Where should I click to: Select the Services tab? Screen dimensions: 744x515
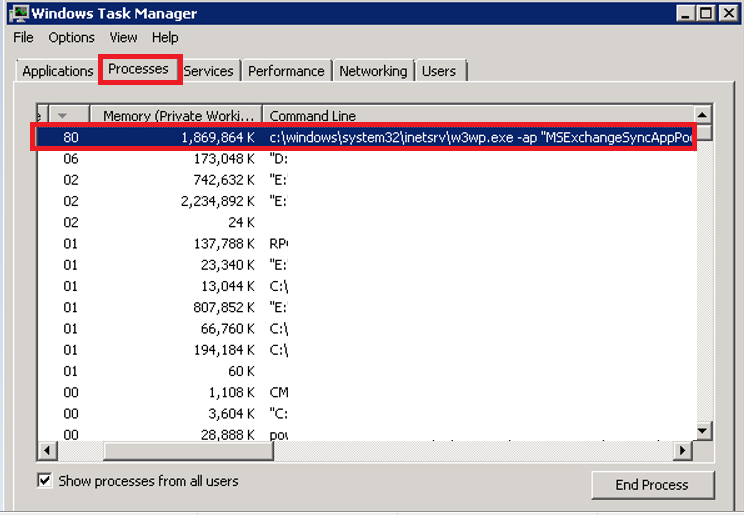click(x=208, y=71)
